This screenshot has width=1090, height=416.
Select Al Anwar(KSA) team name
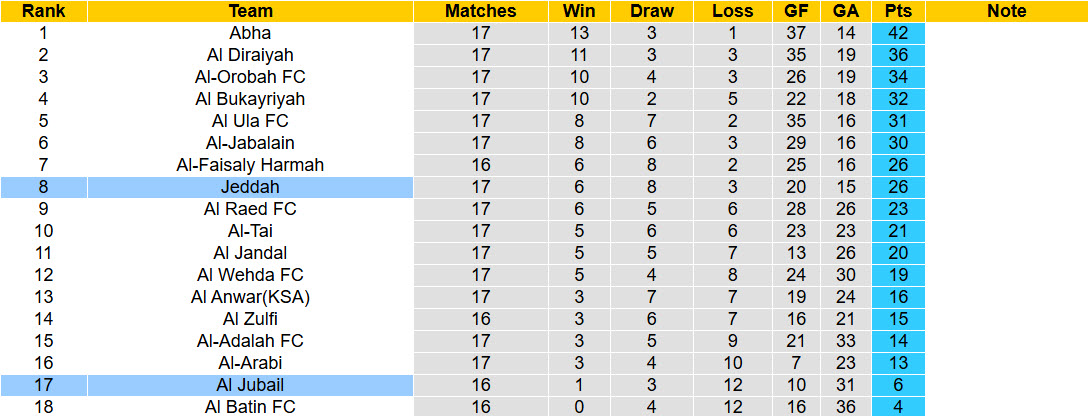[250, 297]
